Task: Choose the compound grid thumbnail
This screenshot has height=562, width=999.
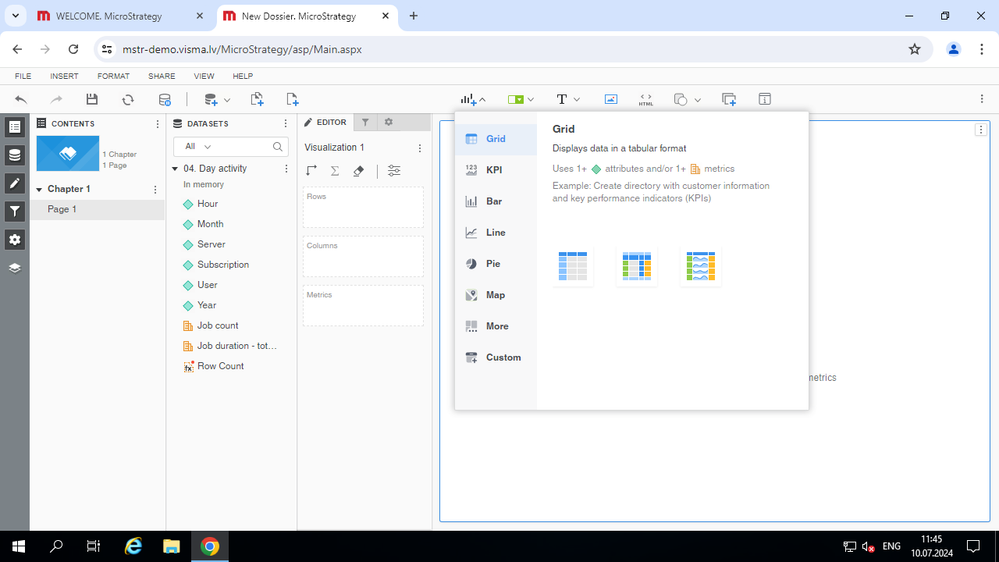Action: (x=636, y=266)
